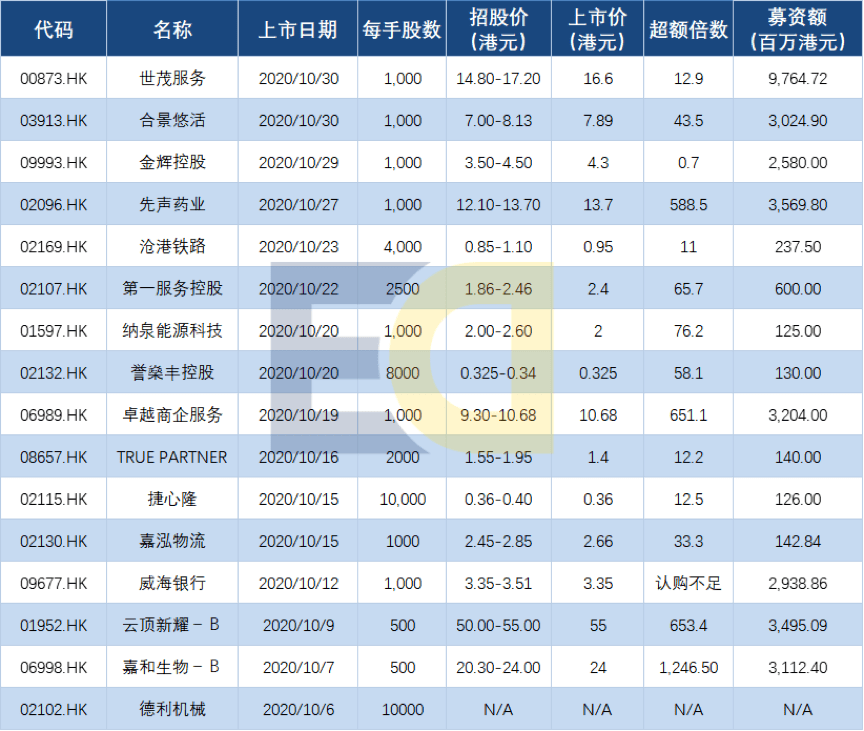
Task: Click stock code 02169.HK
Action: pos(53,247)
